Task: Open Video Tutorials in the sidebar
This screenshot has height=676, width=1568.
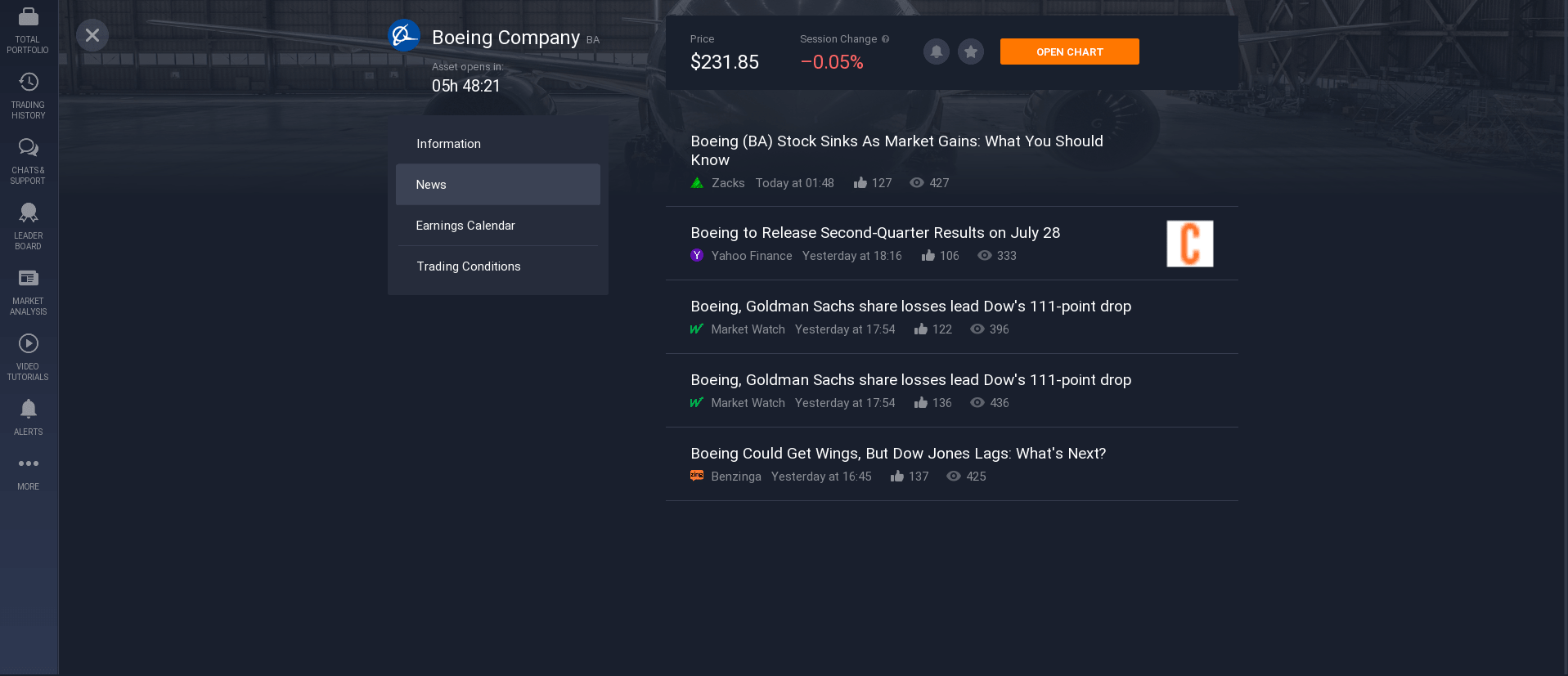Action: click(x=28, y=358)
